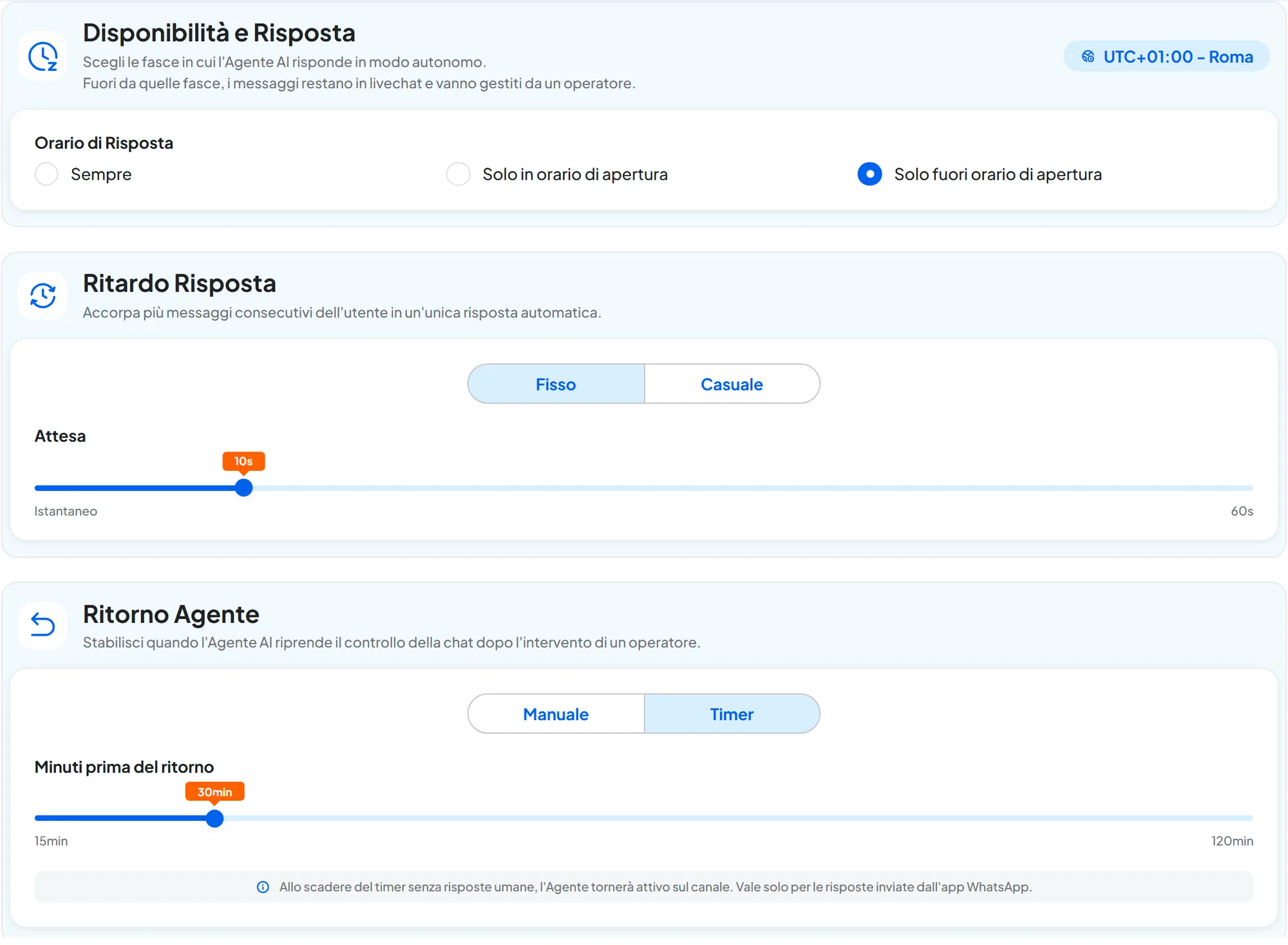The image size is (1288, 945).
Task: Click the globe icon in the timezone badge
Action: (1088, 57)
